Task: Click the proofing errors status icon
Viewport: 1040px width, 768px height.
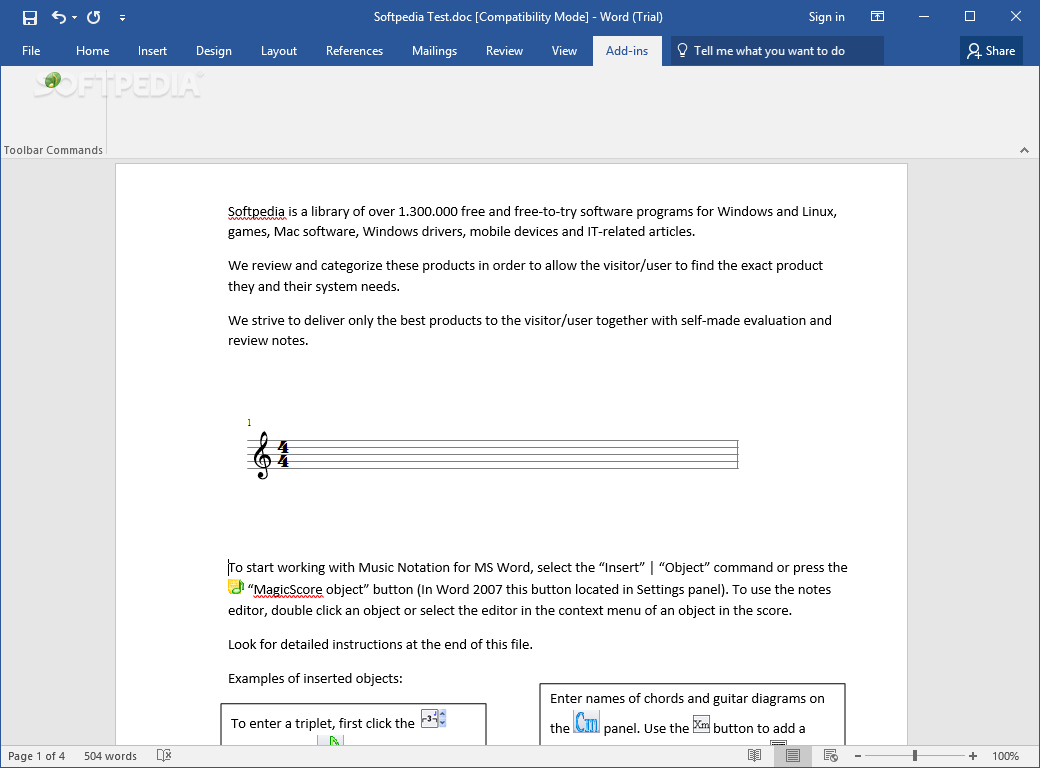Action: tap(164, 755)
